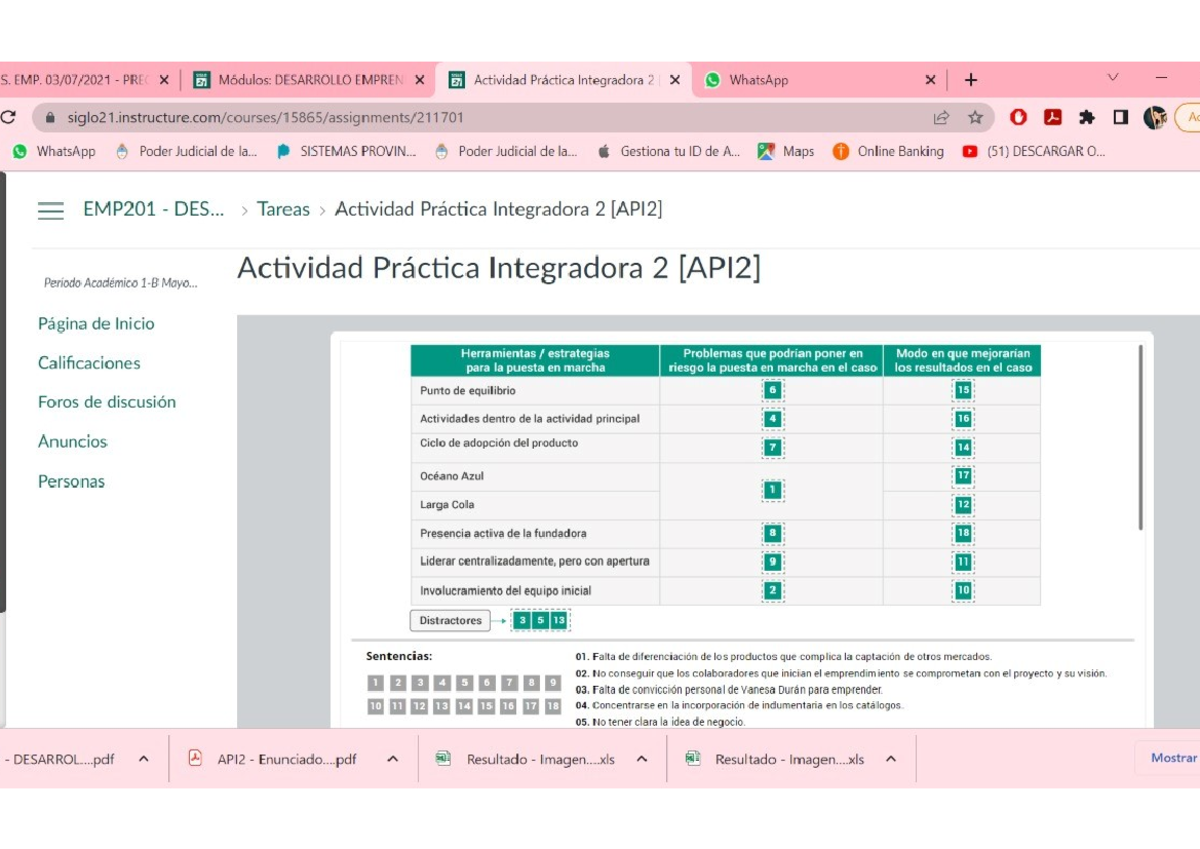Expand options for a Resultado - Imagen download

(x=641, y=759)
